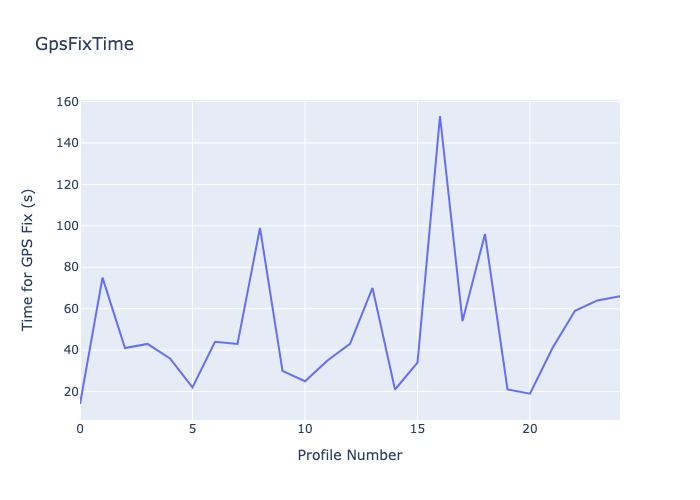Click the 20 y-axis tick label
This screenshot has height=500, width=700.
click(x=70, y=392)
